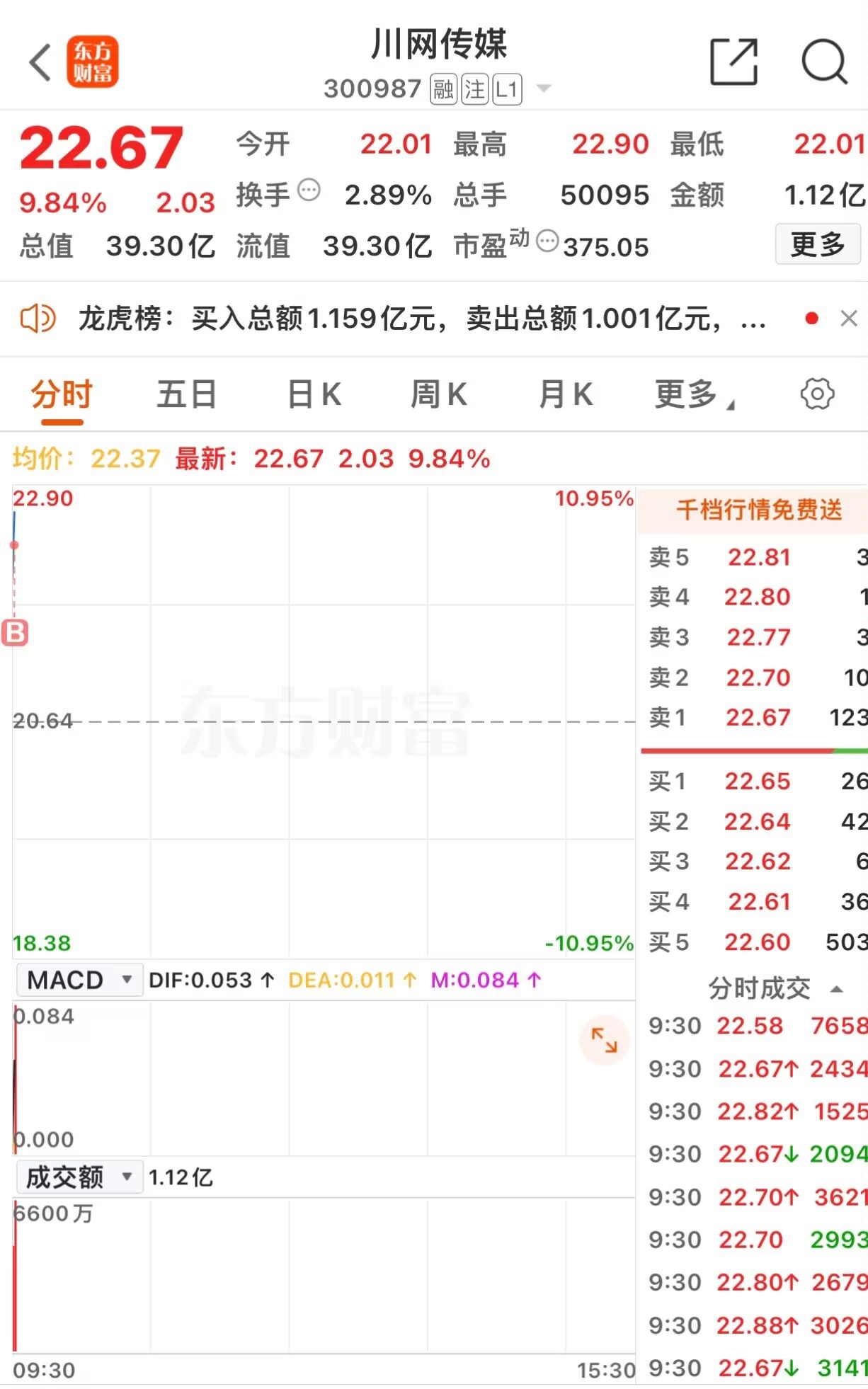Tap the 22.80 trade row with 2679

(x=758, y=1282)
